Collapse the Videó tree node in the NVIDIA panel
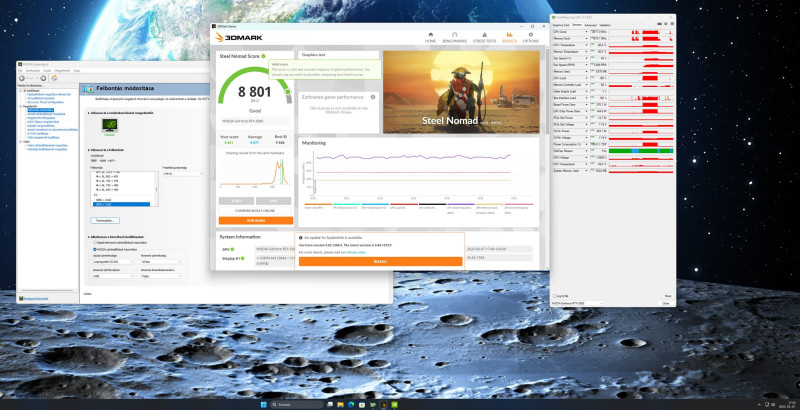 pos(20,142)
